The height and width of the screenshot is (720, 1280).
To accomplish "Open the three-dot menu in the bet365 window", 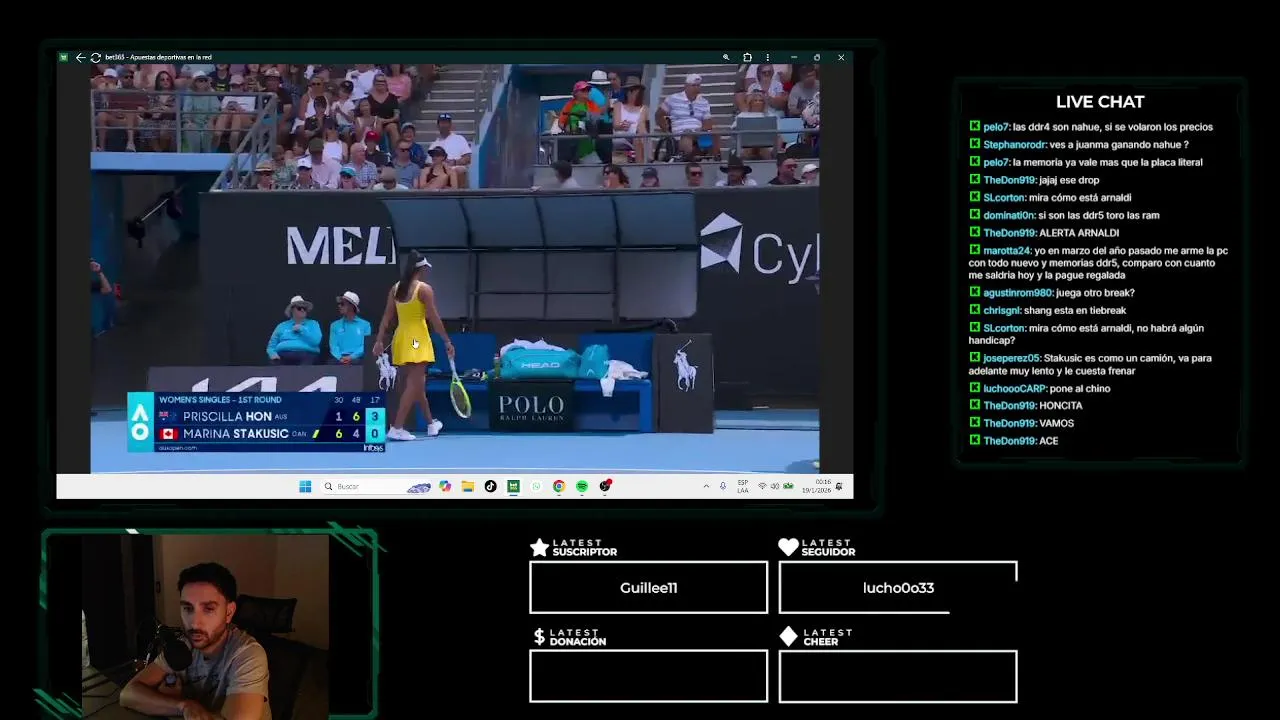I will pos(767,57).
